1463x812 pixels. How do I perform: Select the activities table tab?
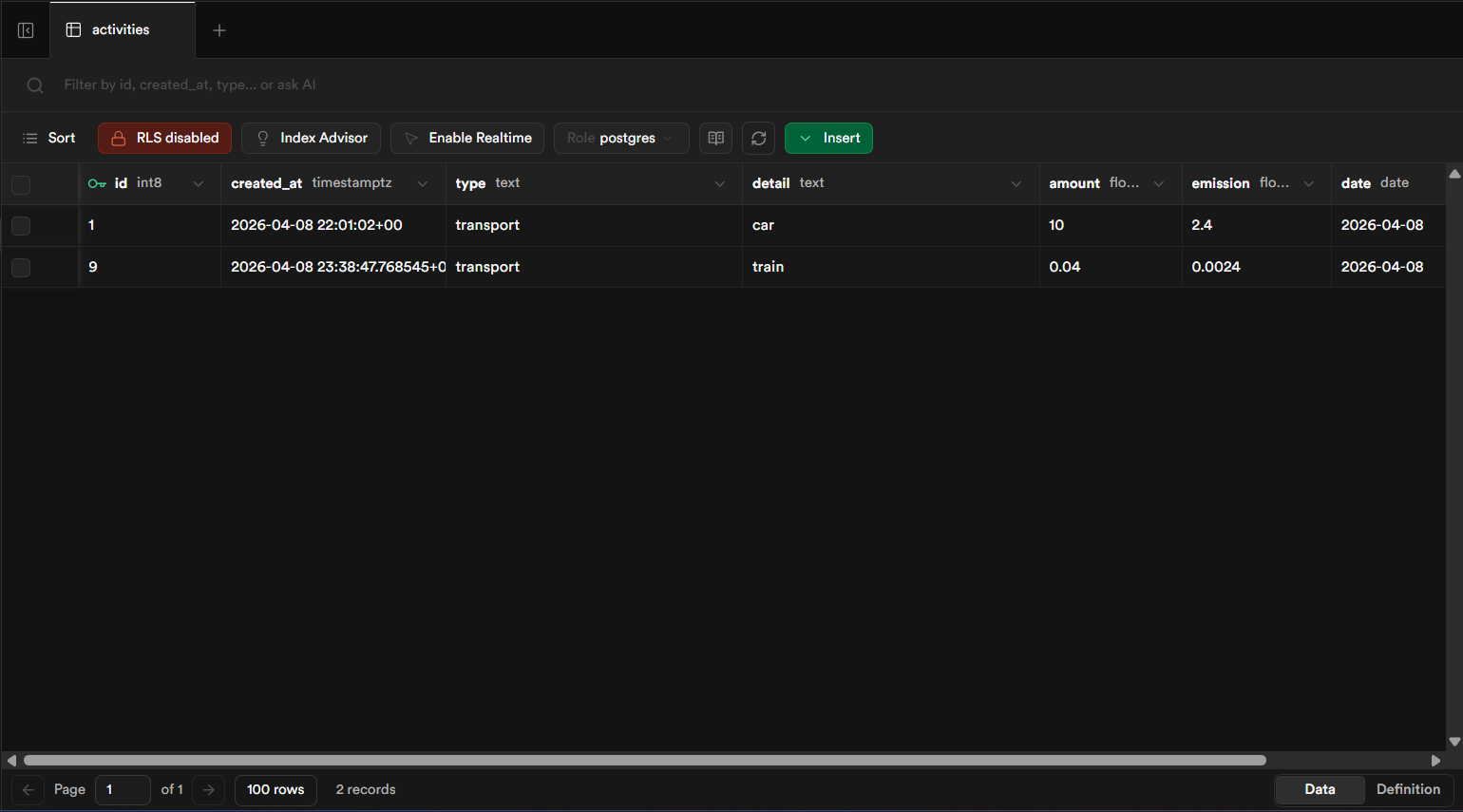[121, 29]
